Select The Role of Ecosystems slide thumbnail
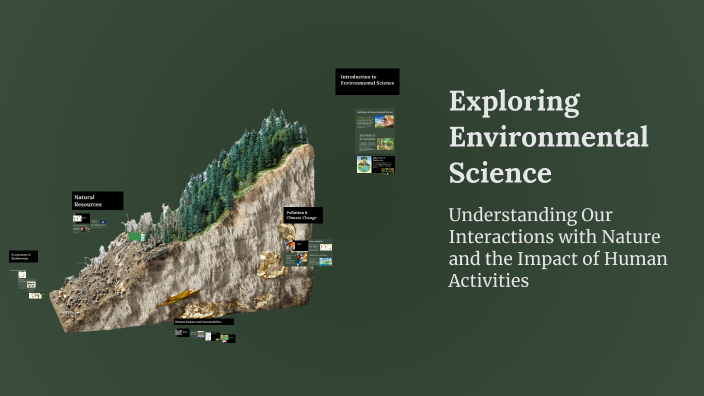Screen dimensions: 704x396 pos(375,142)
